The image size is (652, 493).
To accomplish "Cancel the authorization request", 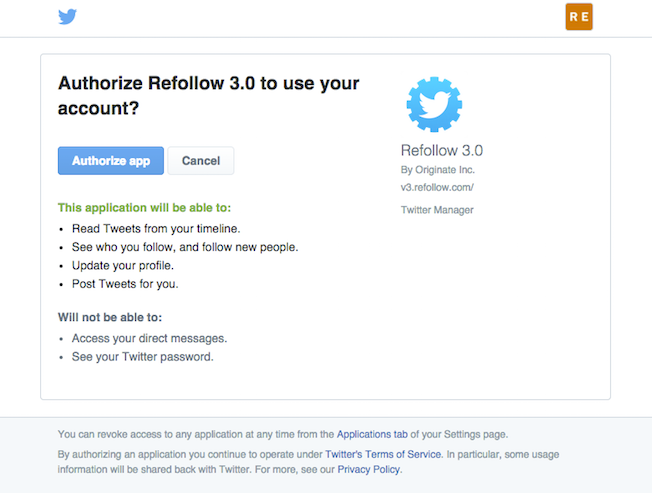I will [x=201, y=160].
